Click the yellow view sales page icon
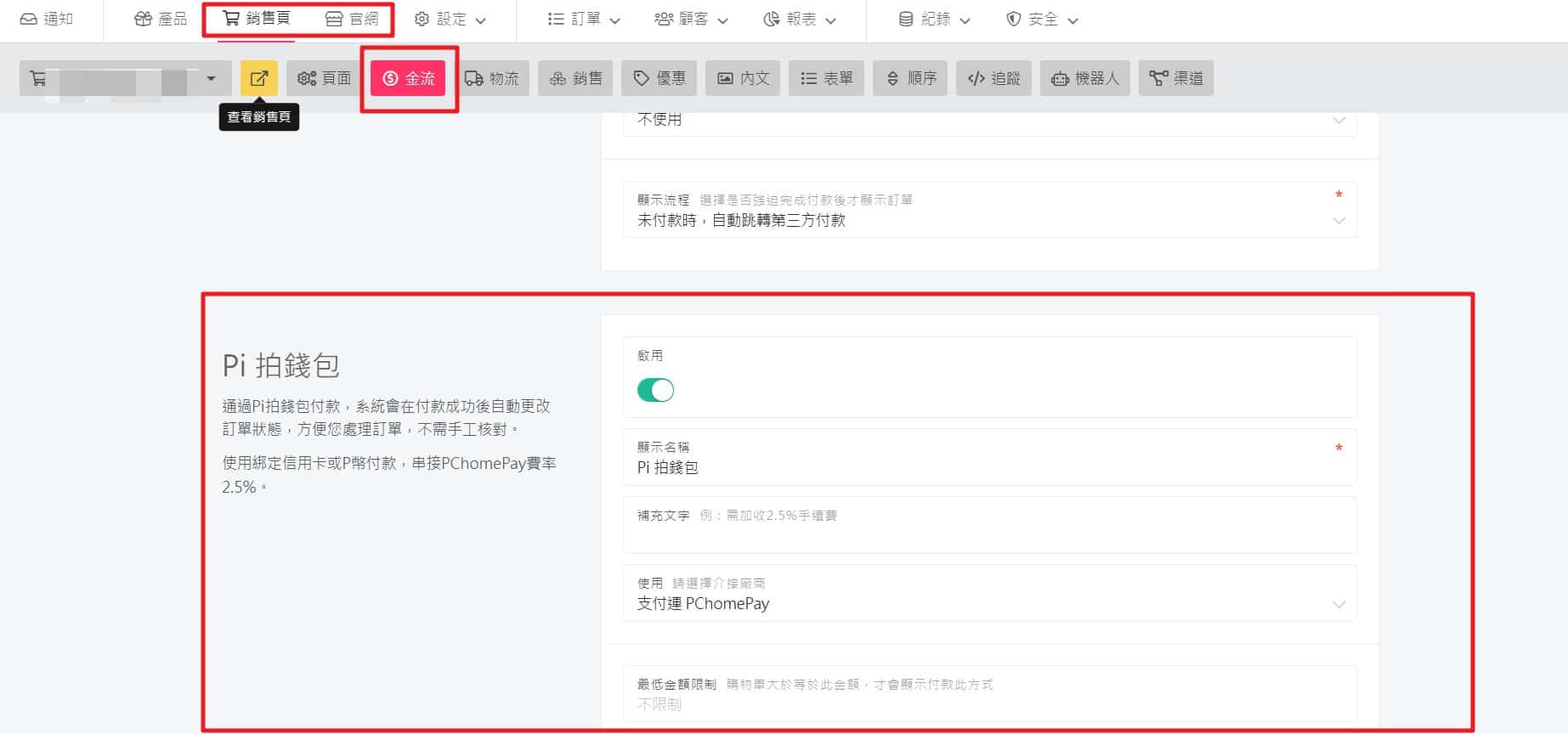The width and height of the screenshot is (1568, 734). [x=258, y=78]
